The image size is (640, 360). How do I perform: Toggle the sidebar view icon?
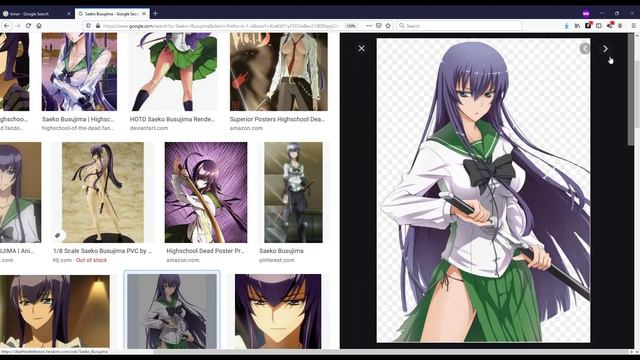point(599,26)
